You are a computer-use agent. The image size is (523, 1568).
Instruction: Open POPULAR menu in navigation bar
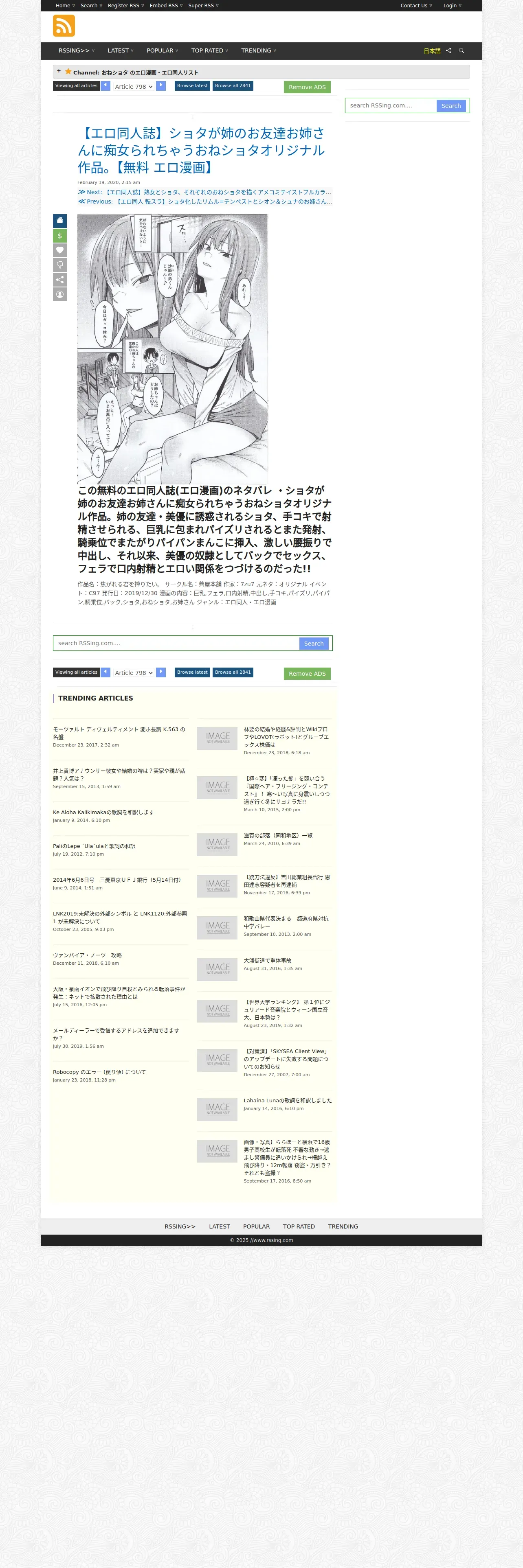(163, 50)
